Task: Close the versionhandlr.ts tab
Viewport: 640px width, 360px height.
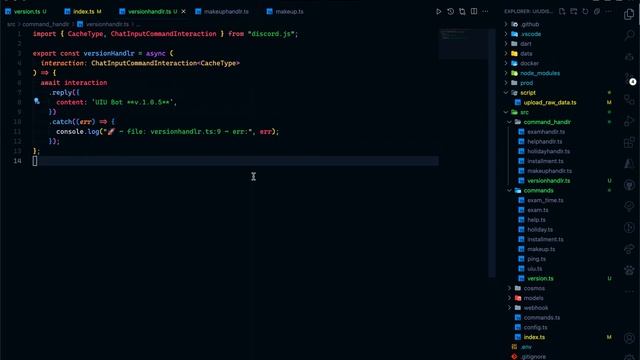Action: pos(183,11)
